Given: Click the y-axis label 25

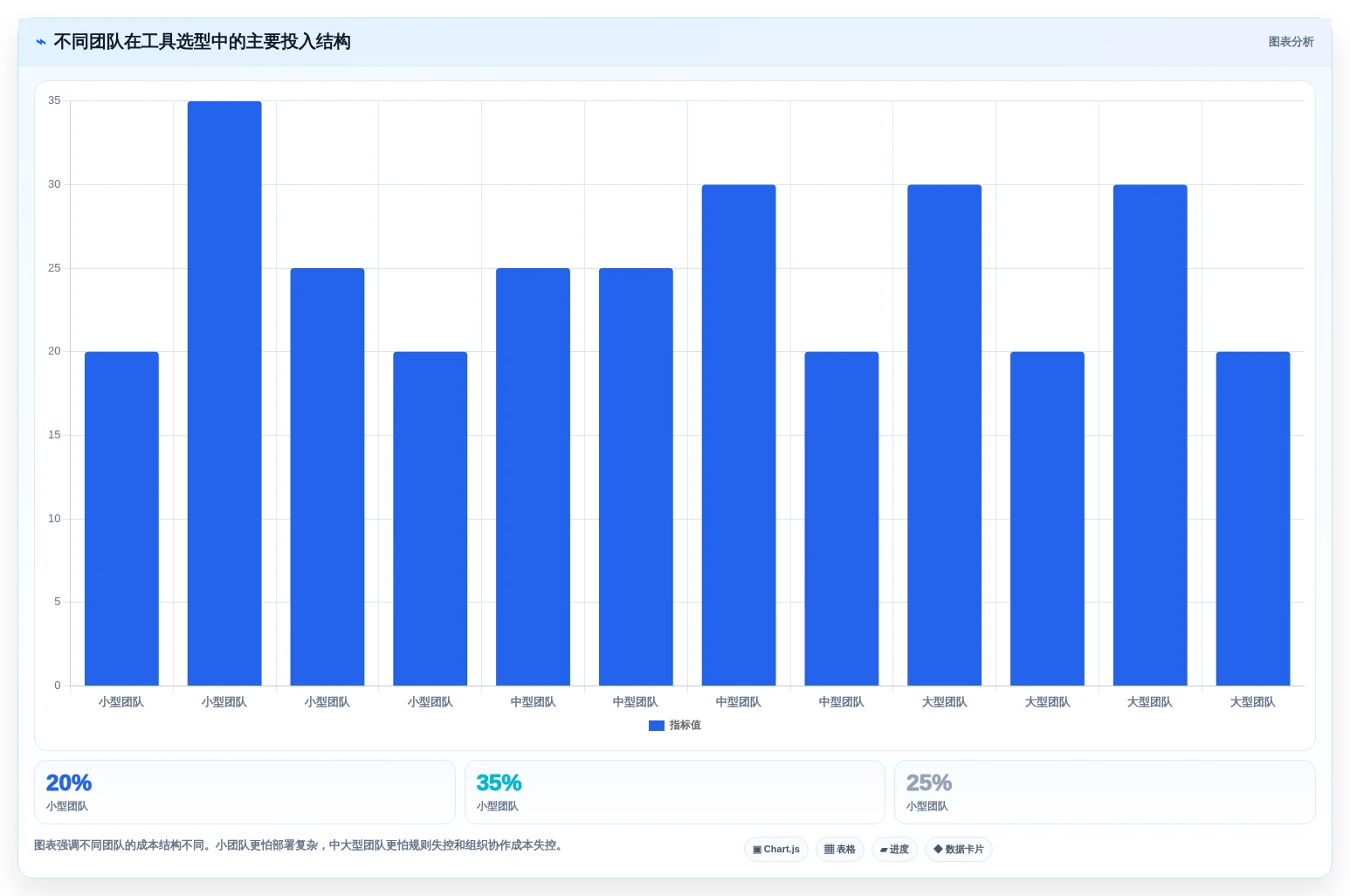Looking at the screenshot, I should point(54,268).
